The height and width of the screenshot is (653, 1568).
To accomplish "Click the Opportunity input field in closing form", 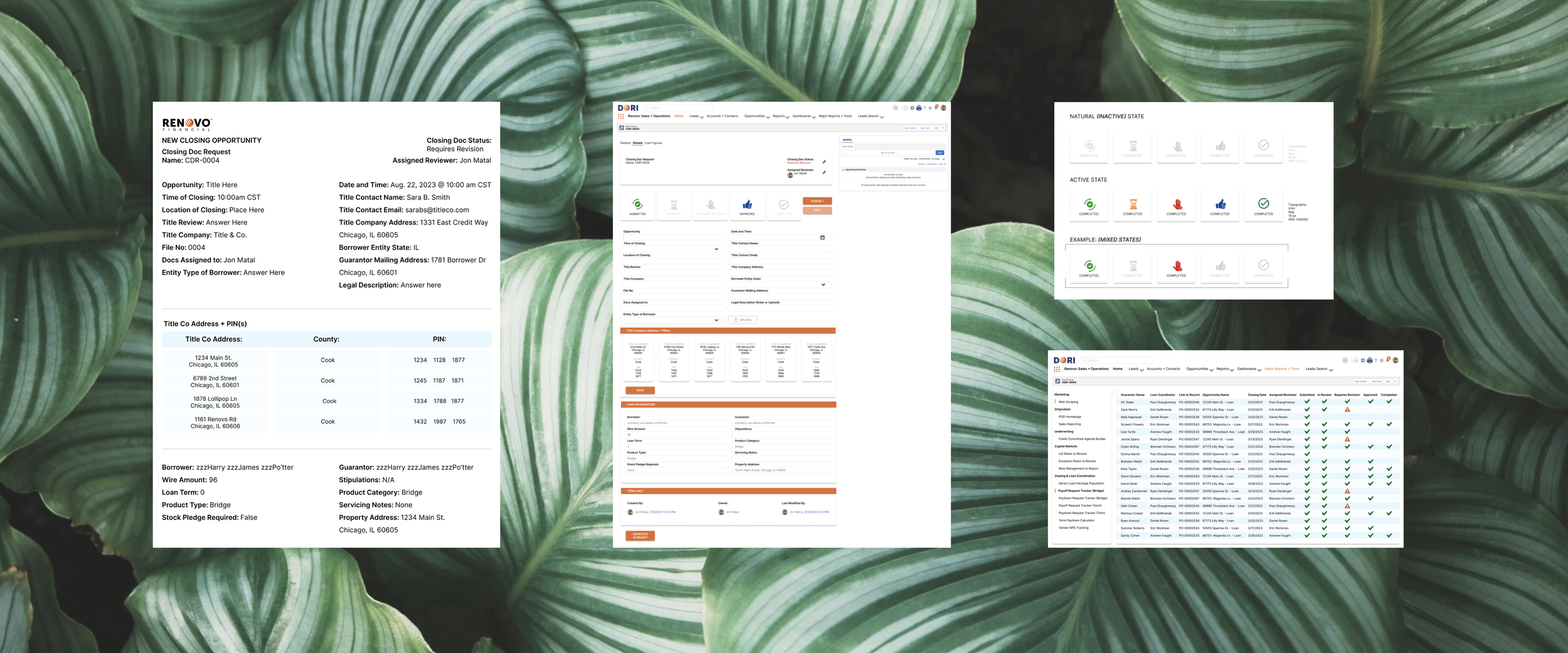I will coord(674,237).
